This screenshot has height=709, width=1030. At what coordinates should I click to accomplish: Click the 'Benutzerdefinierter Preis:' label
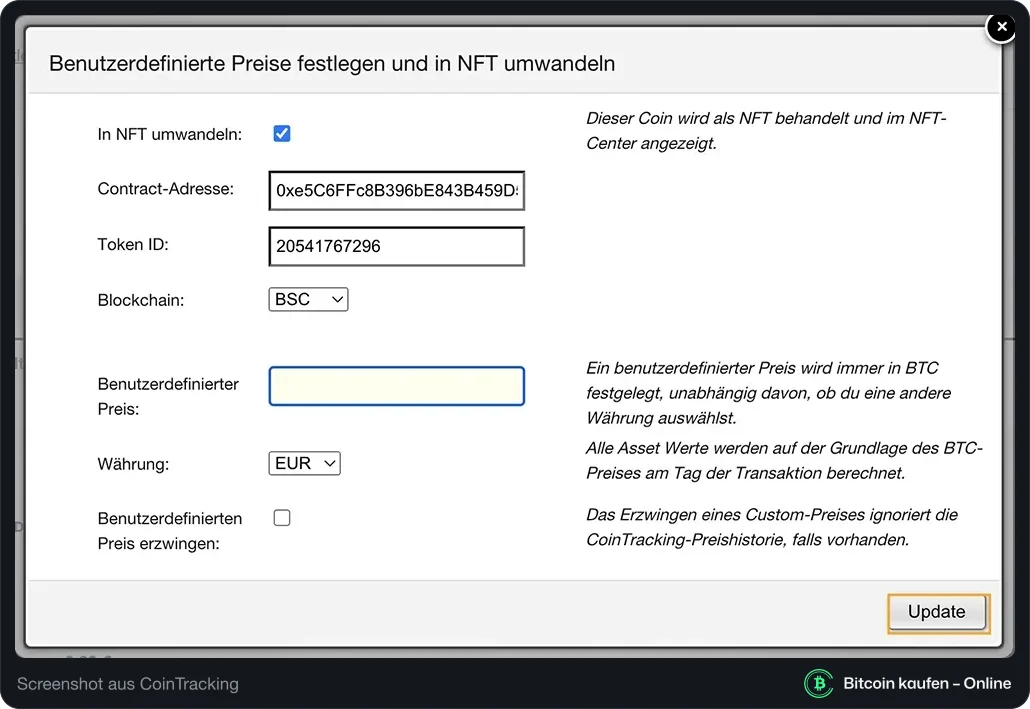coord(168,396)
